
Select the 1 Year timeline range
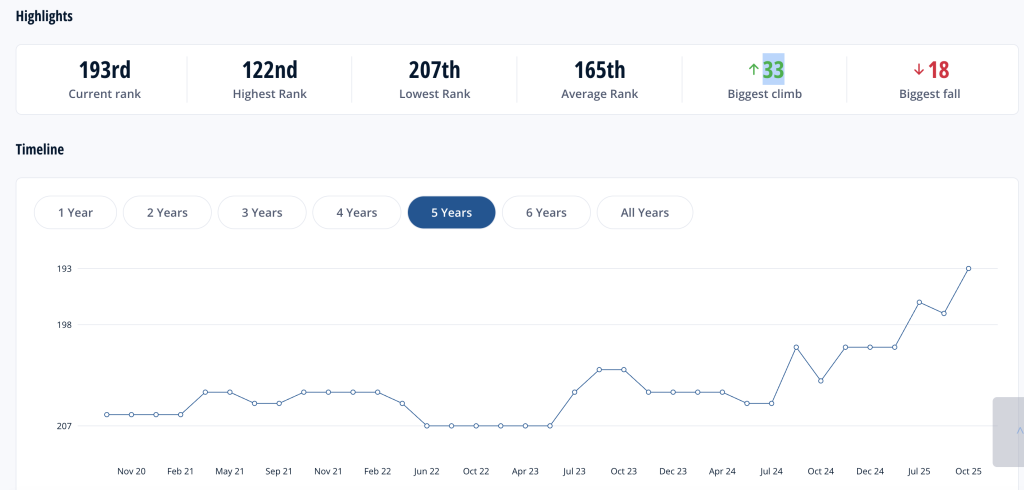pos(75,212)
